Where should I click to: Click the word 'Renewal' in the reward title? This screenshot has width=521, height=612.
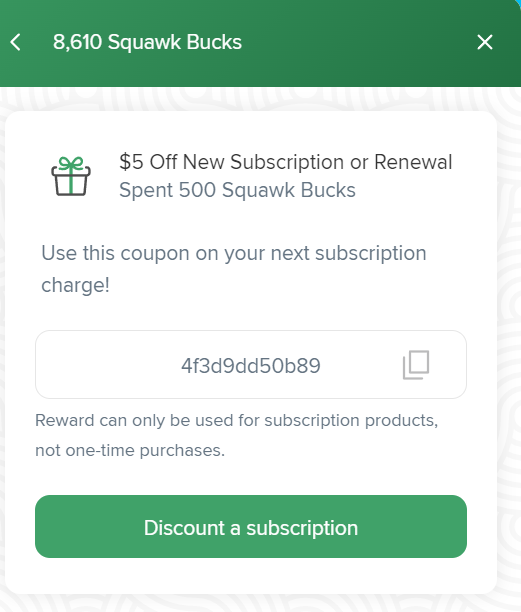point(413,162)
